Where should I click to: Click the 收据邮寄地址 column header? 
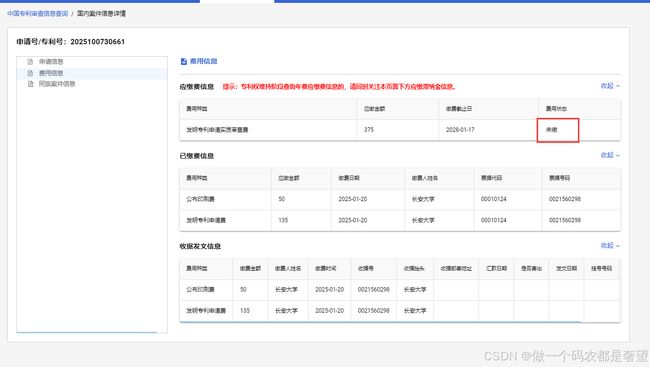click(x=456, y=268)
